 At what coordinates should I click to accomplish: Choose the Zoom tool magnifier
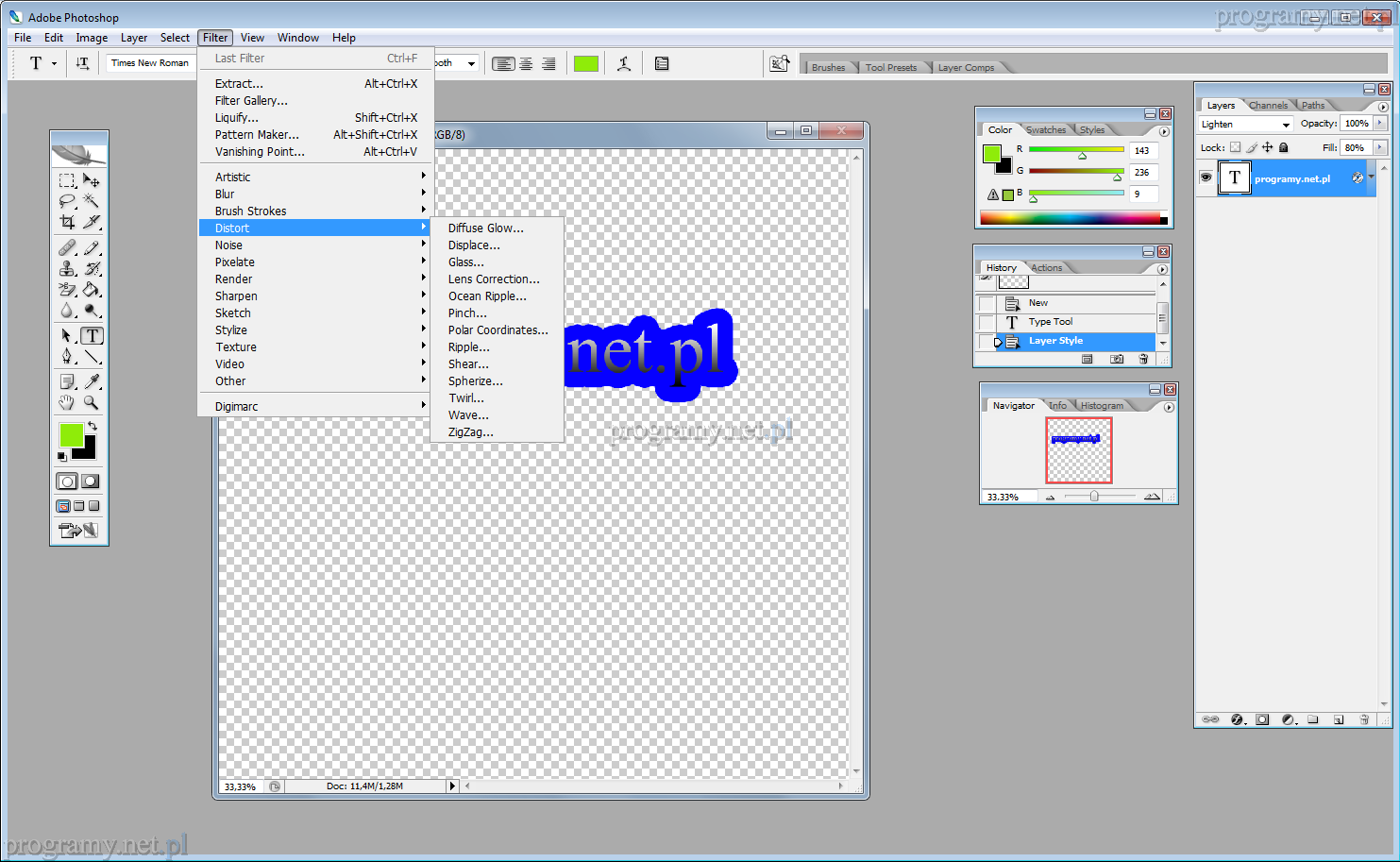pyautogui.click(x=92, y=403)
